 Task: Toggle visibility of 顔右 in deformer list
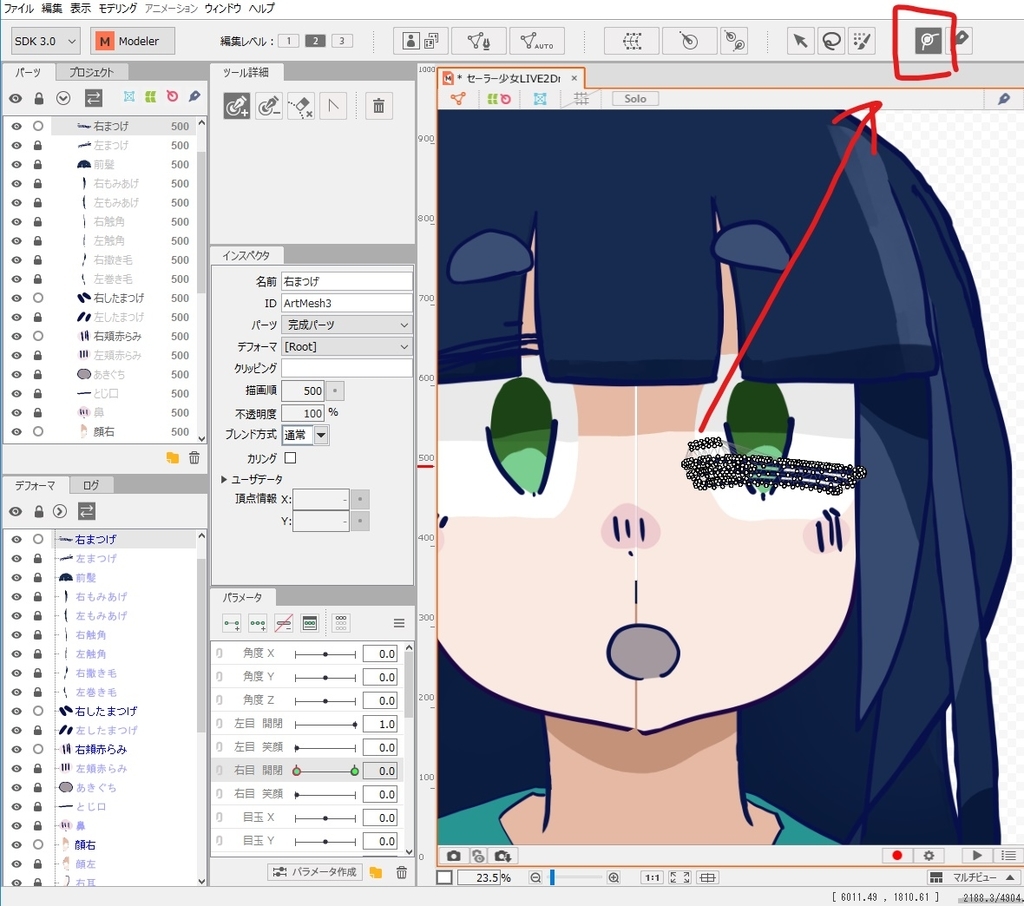[x=16, y=845]
